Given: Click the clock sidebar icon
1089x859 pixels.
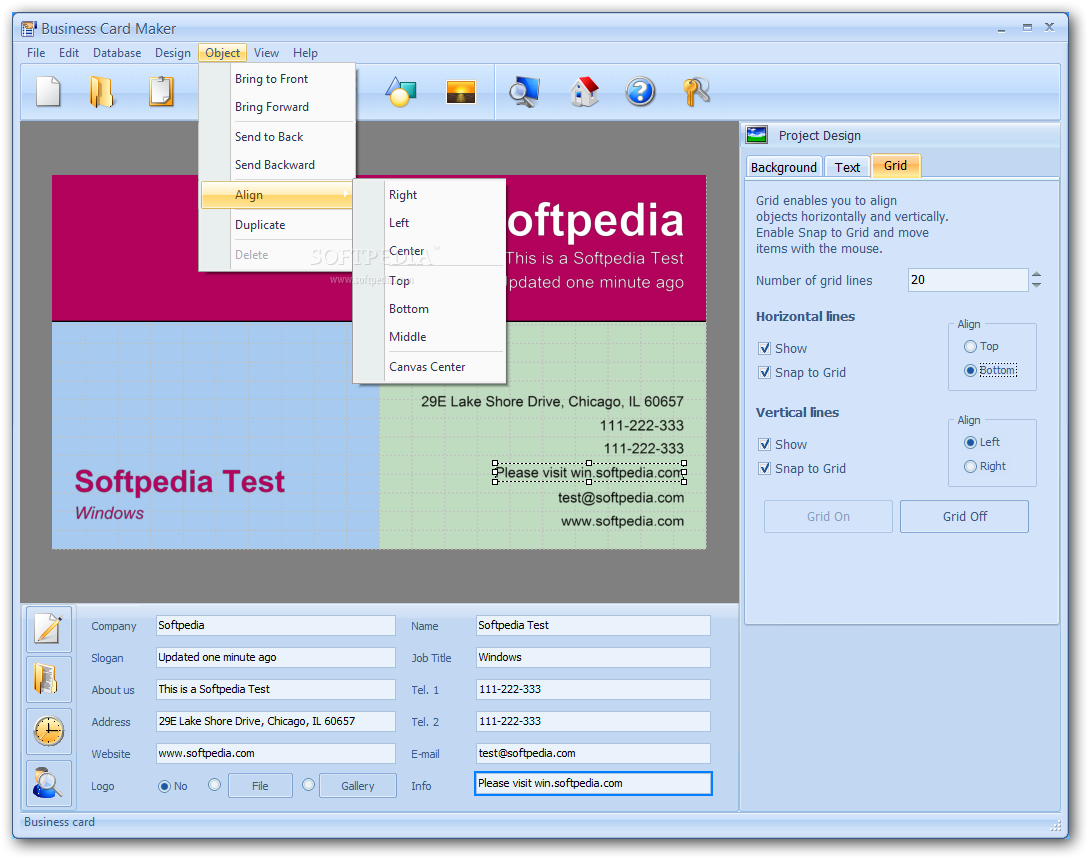Looking at the screenshot, I should click(x=49, y=731).
